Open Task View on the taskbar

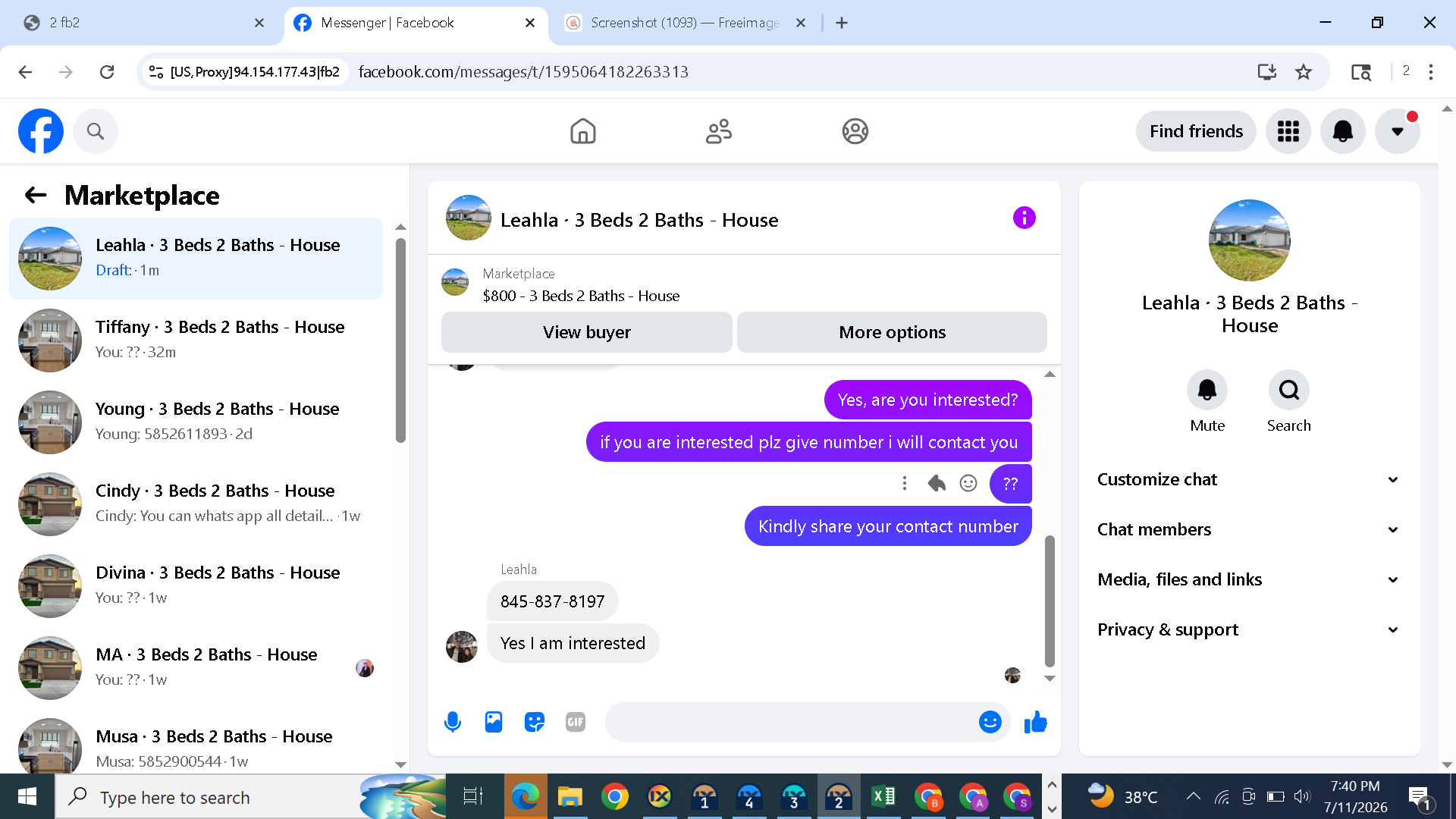coord(473,797)
